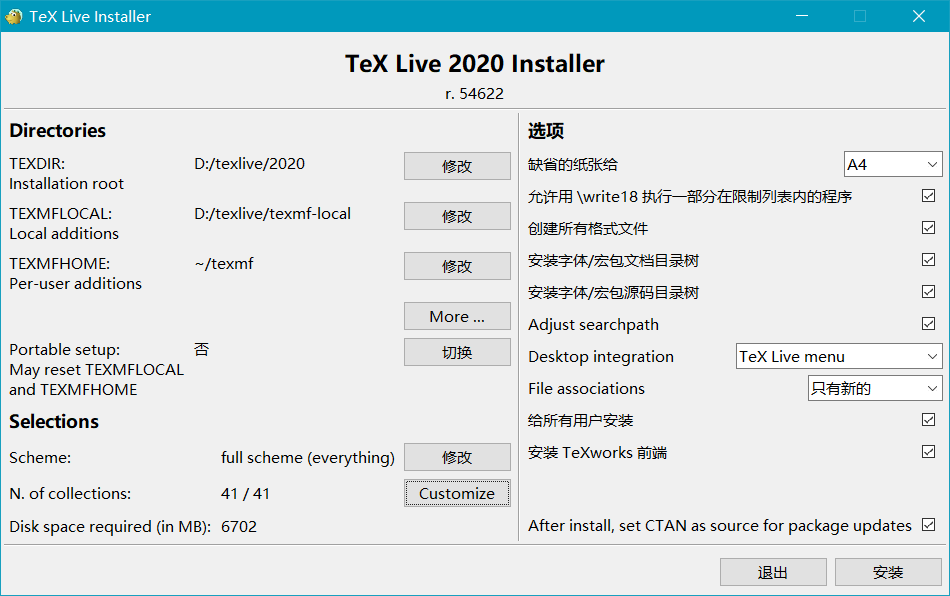This screenshot has width=950, height=596.
Task: Click 修改 next to TEXMFLOCAL
Action: tap(457, 216)
